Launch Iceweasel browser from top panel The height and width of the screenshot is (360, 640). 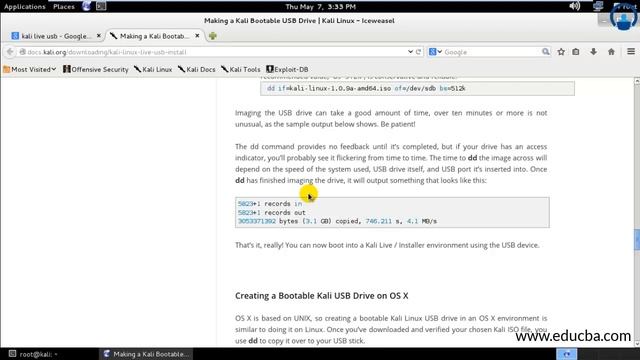(x=87, y=6)
